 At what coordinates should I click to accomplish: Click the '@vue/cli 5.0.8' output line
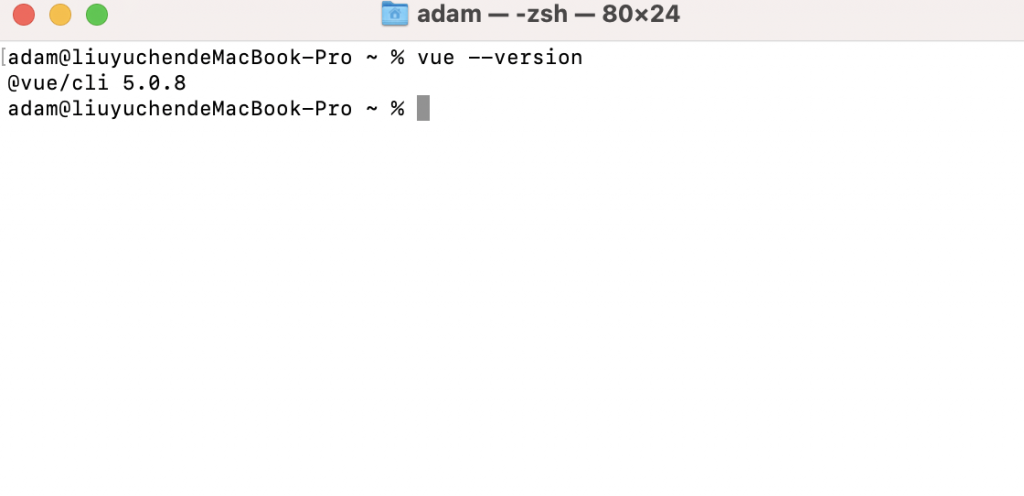coord(97,84)
